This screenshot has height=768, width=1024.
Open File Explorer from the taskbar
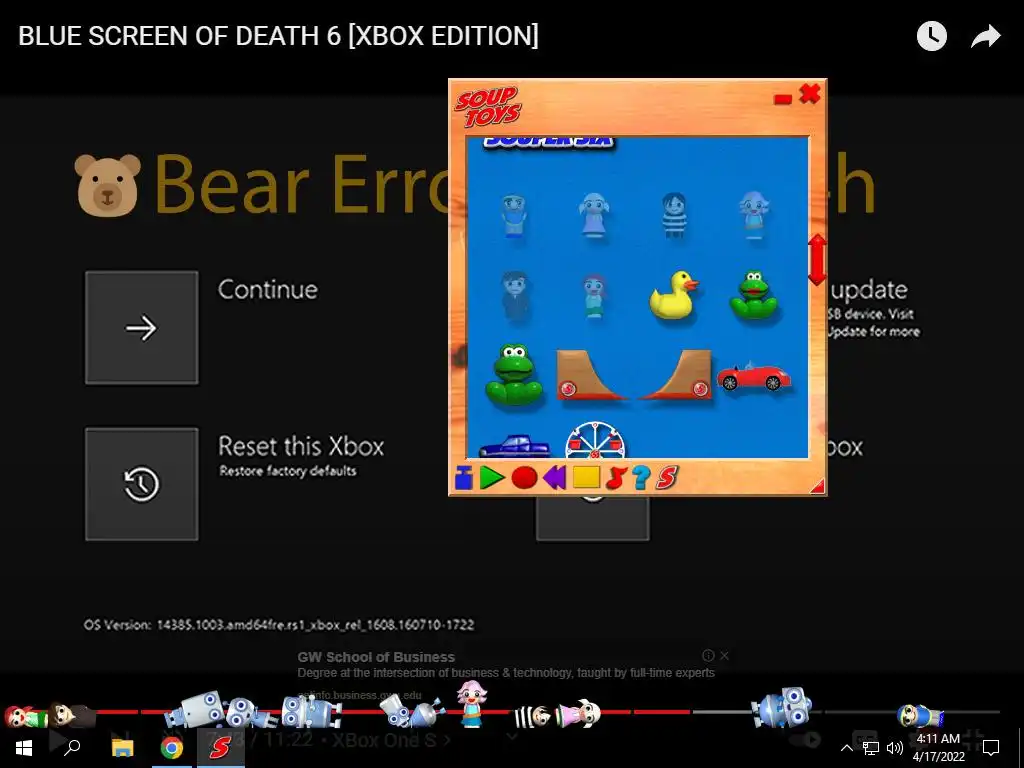click(x=122, y=748)
